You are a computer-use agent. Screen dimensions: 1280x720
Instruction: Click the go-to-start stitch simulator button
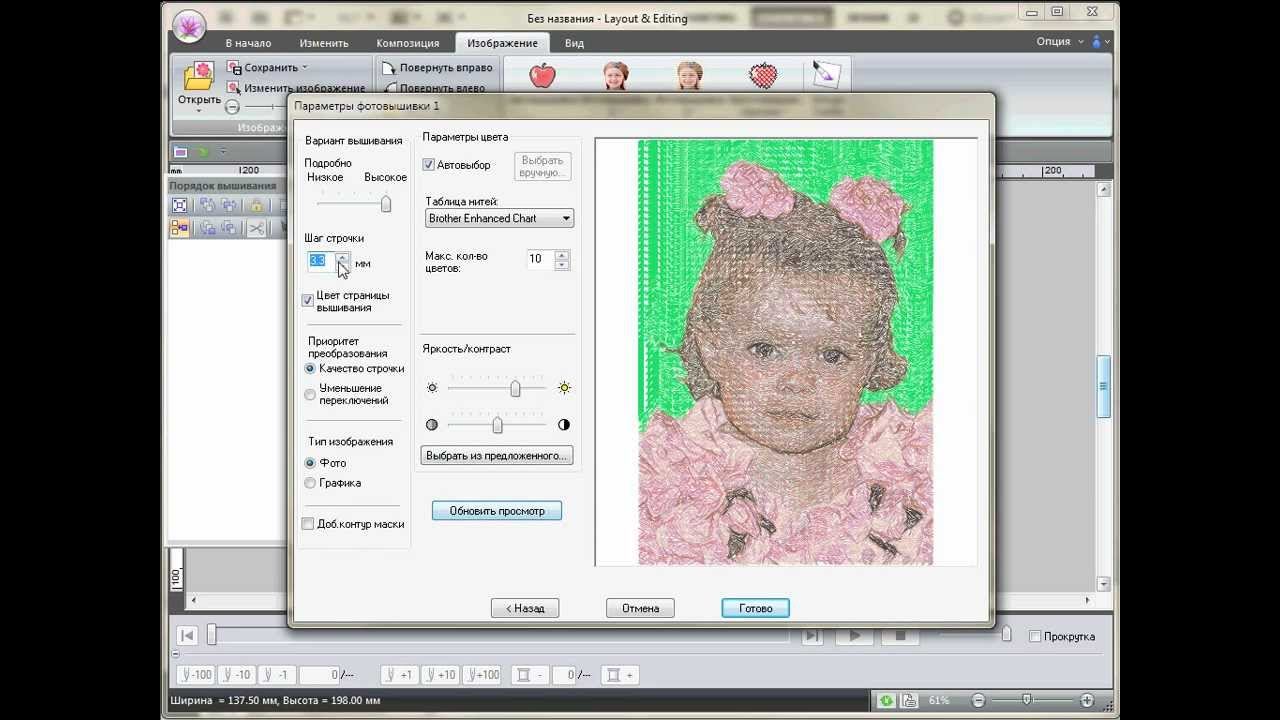(187, 636)
